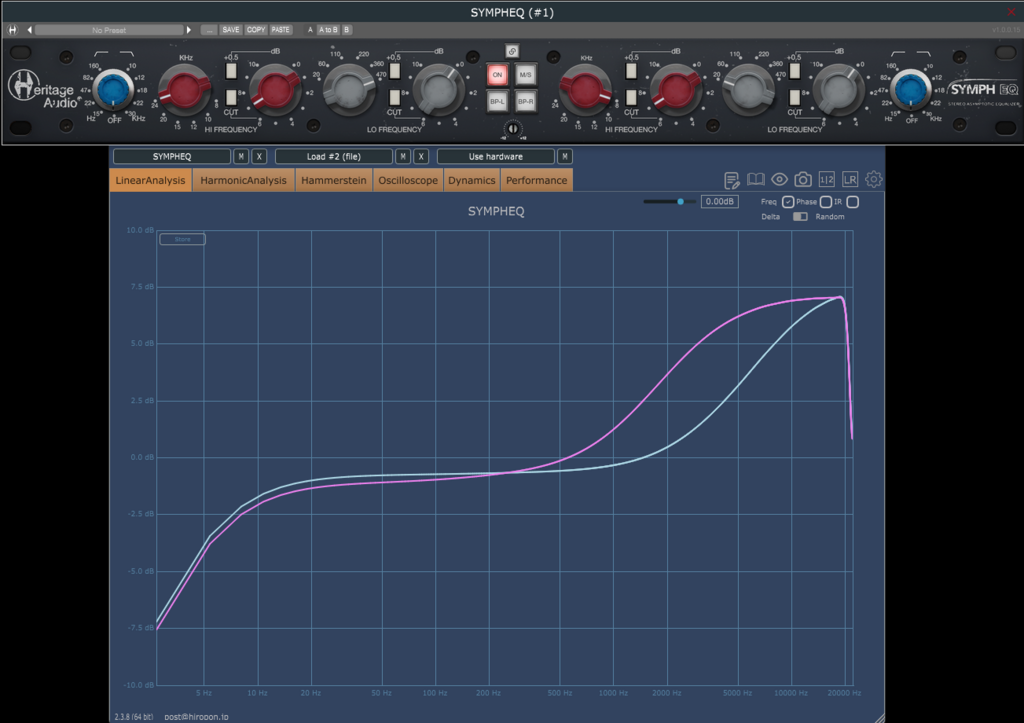Image resolution: width=1024 pixels, height=723 pixels.
Task: Toggle left channel HI +0.5 switch
Action: [x=231, y=71]
